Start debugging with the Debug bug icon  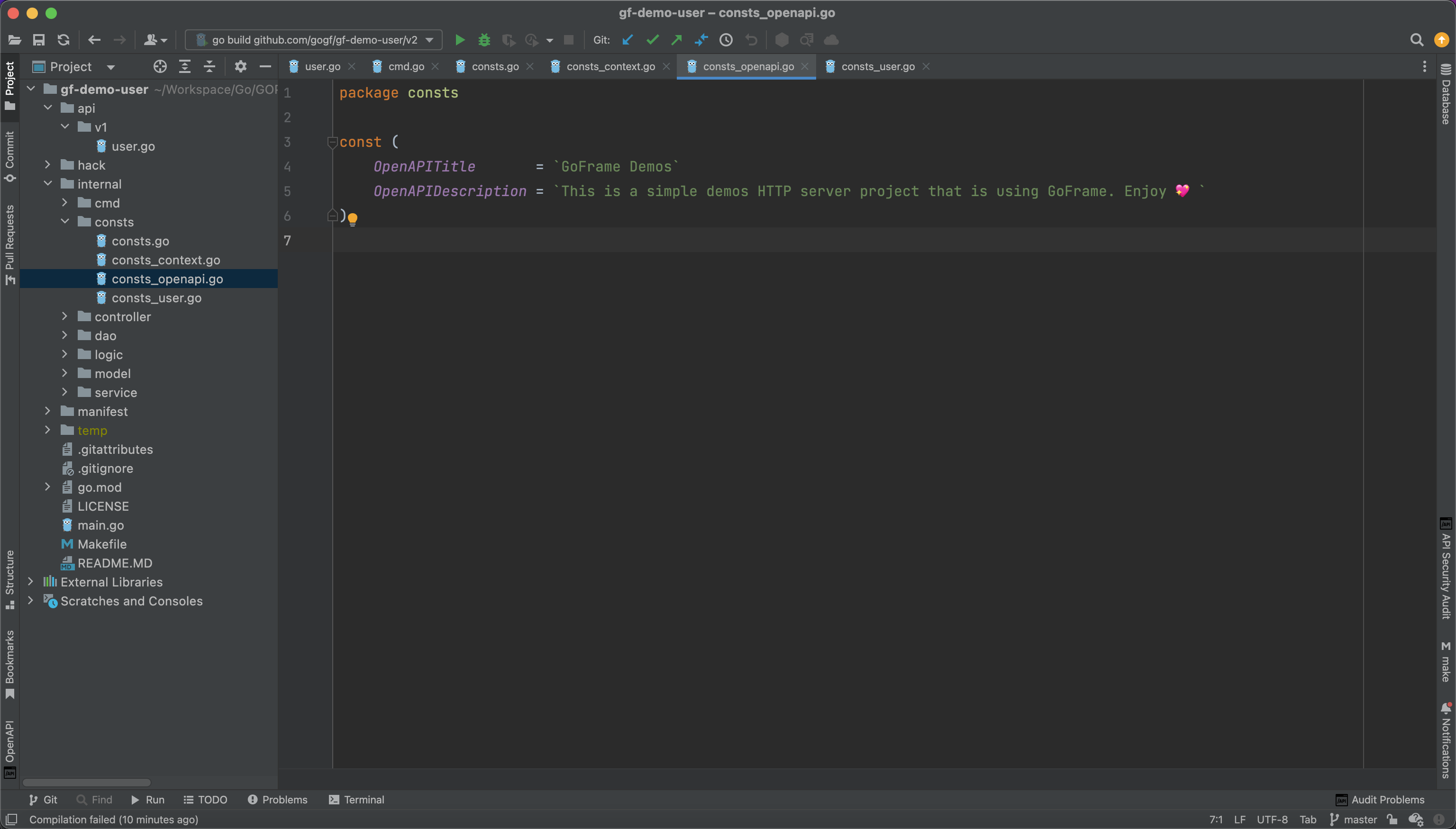pos(484,40)
